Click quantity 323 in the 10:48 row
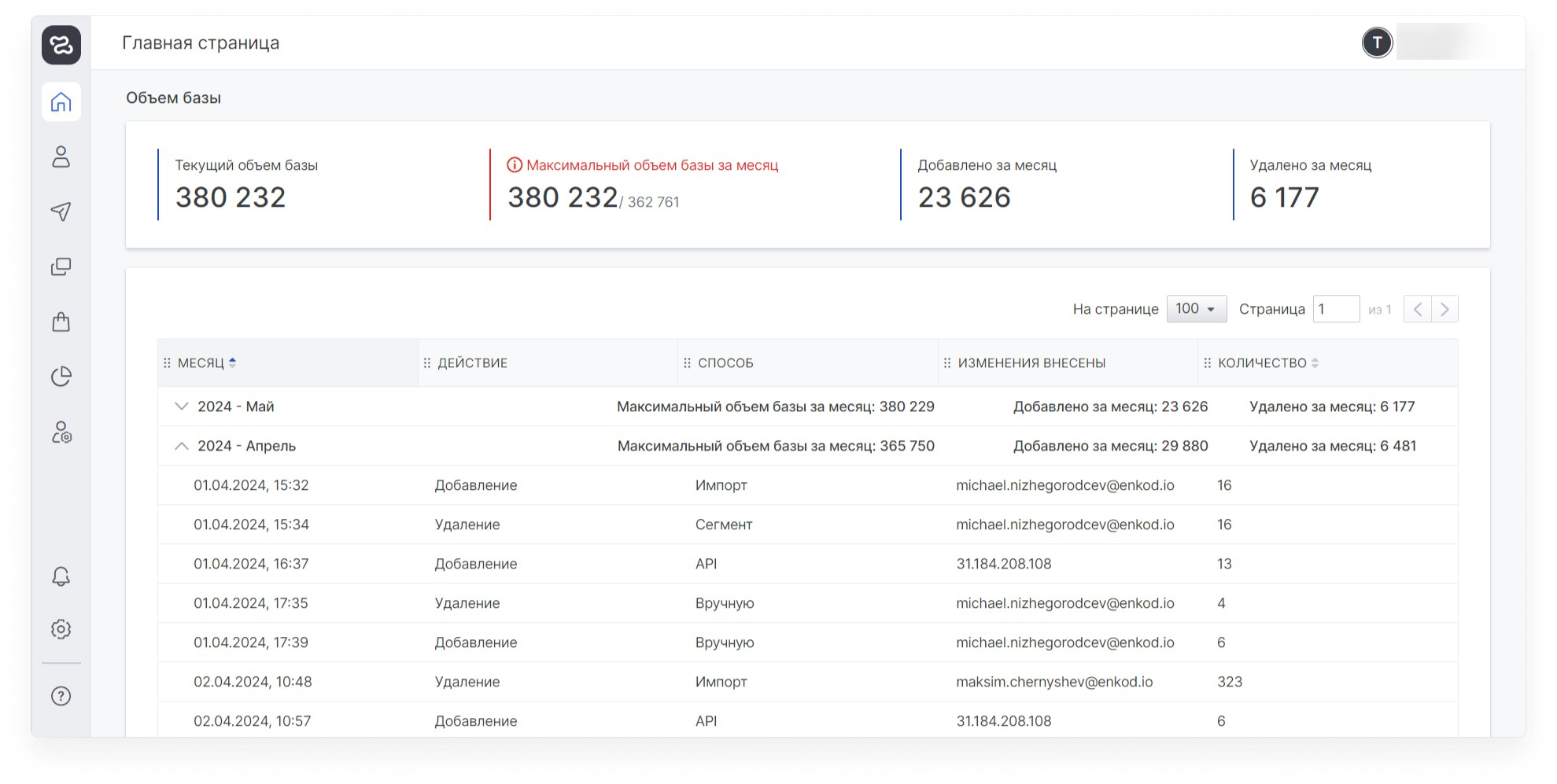 (x=1230, y=682)
